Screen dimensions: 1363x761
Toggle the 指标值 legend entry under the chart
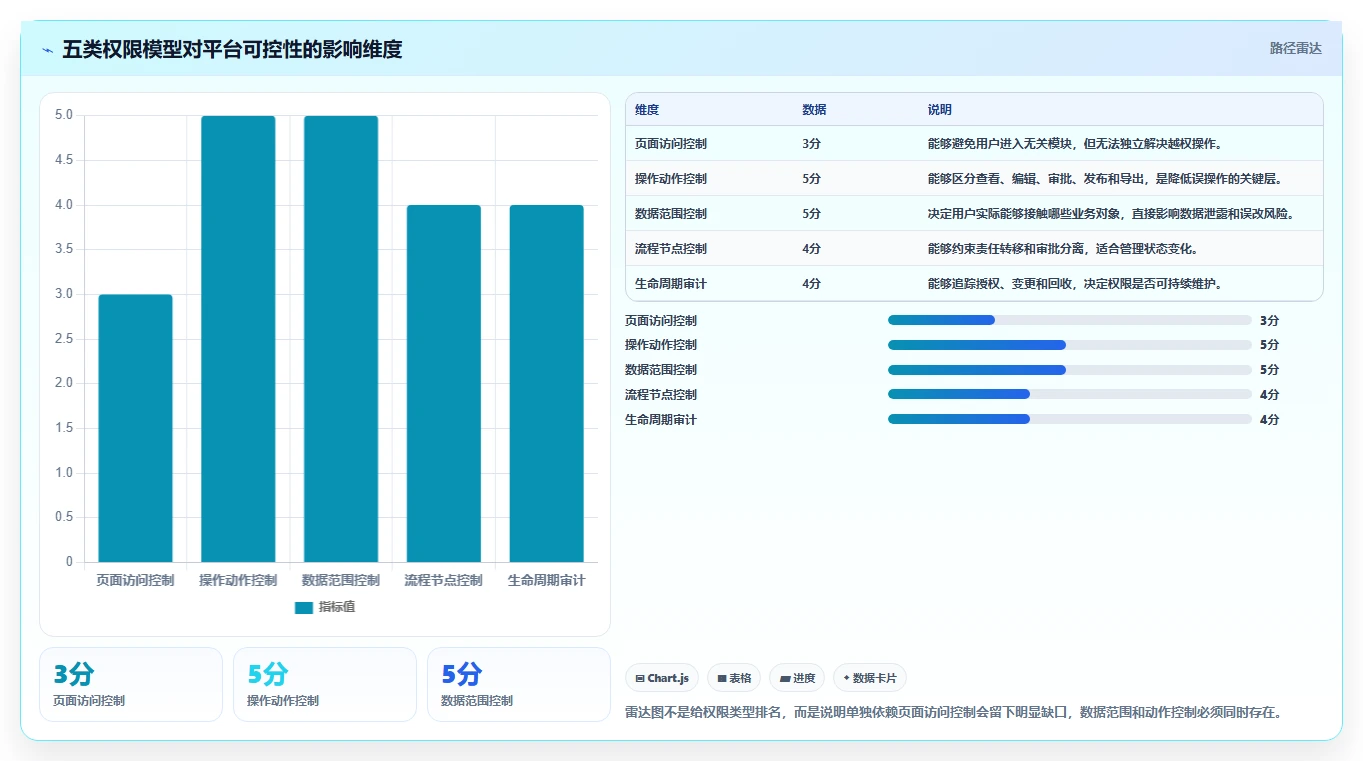325,607
